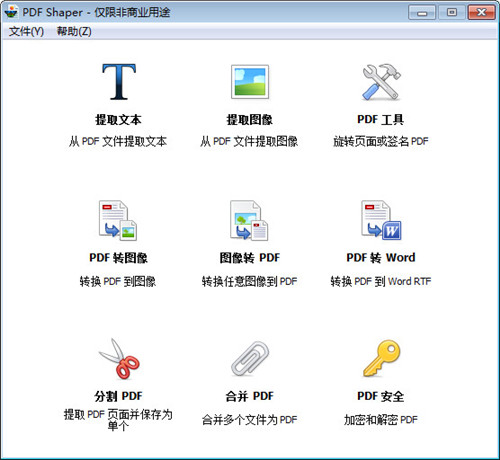Click the PDF 工具 heading
Image resolution: width=500 pixels, height=460 pixels.
tap(380, 120)
